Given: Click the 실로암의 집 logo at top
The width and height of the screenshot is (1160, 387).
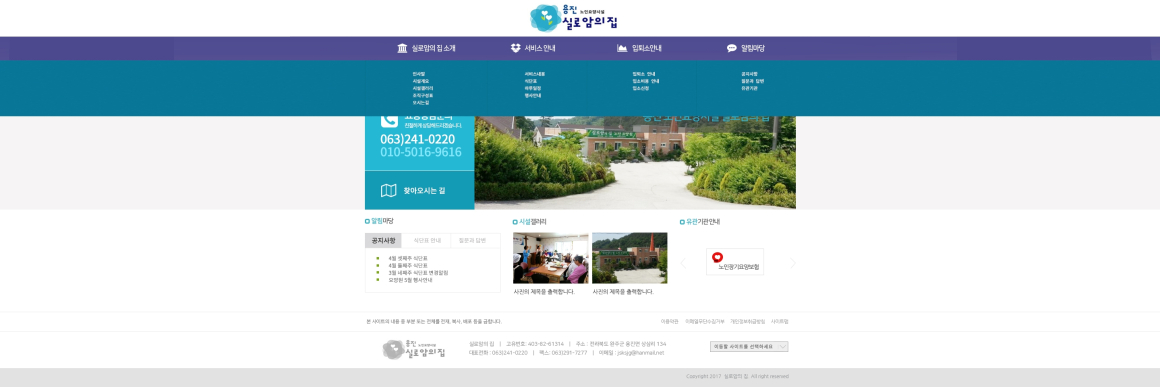Looking at the screenshot, I should tap(574, 18).
